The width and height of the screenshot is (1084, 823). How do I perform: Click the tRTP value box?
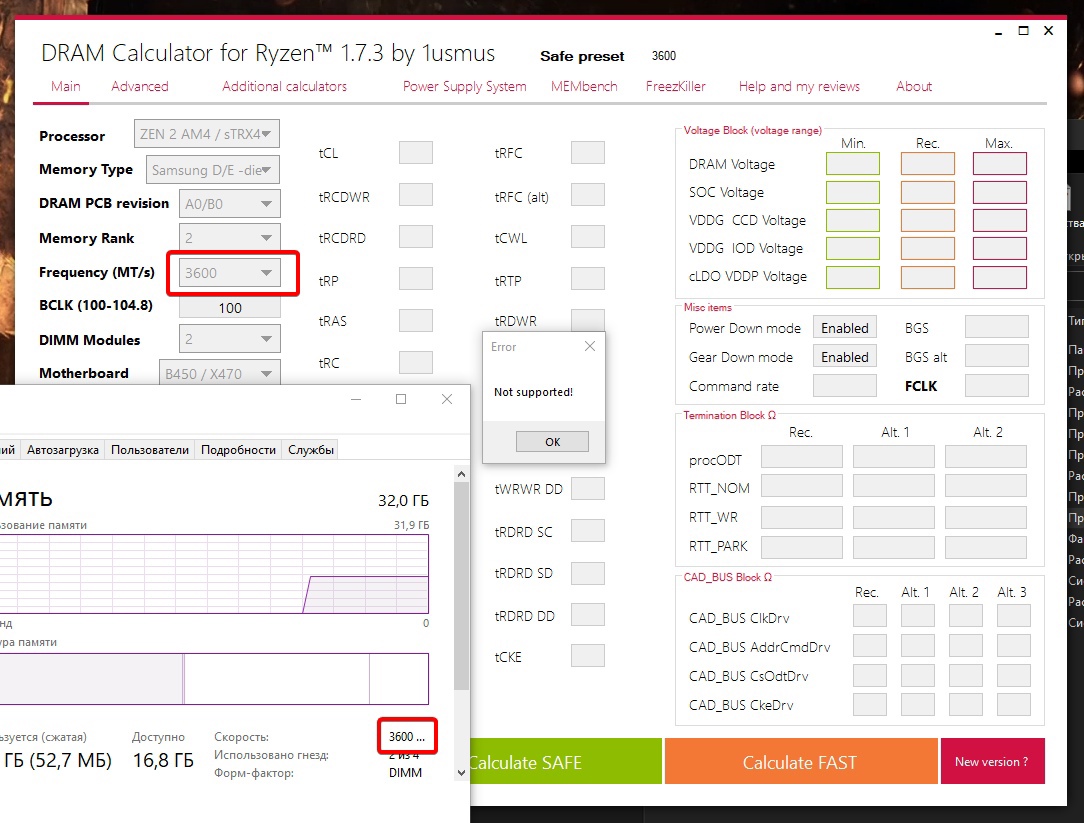588,279
